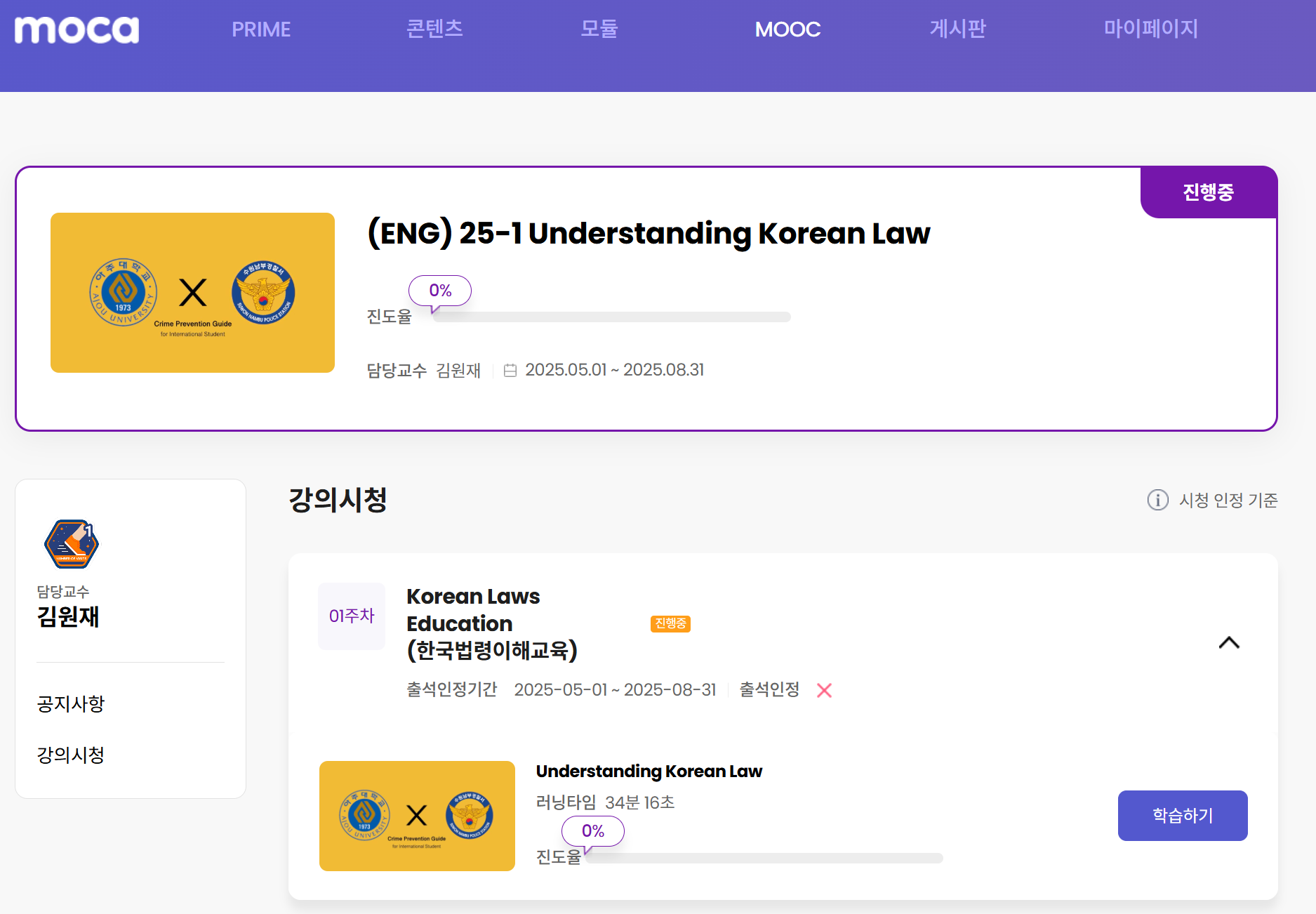Click the course banner thumbnail image
The height and width of the screenshot is (914, 1316).
click(192, 293)
